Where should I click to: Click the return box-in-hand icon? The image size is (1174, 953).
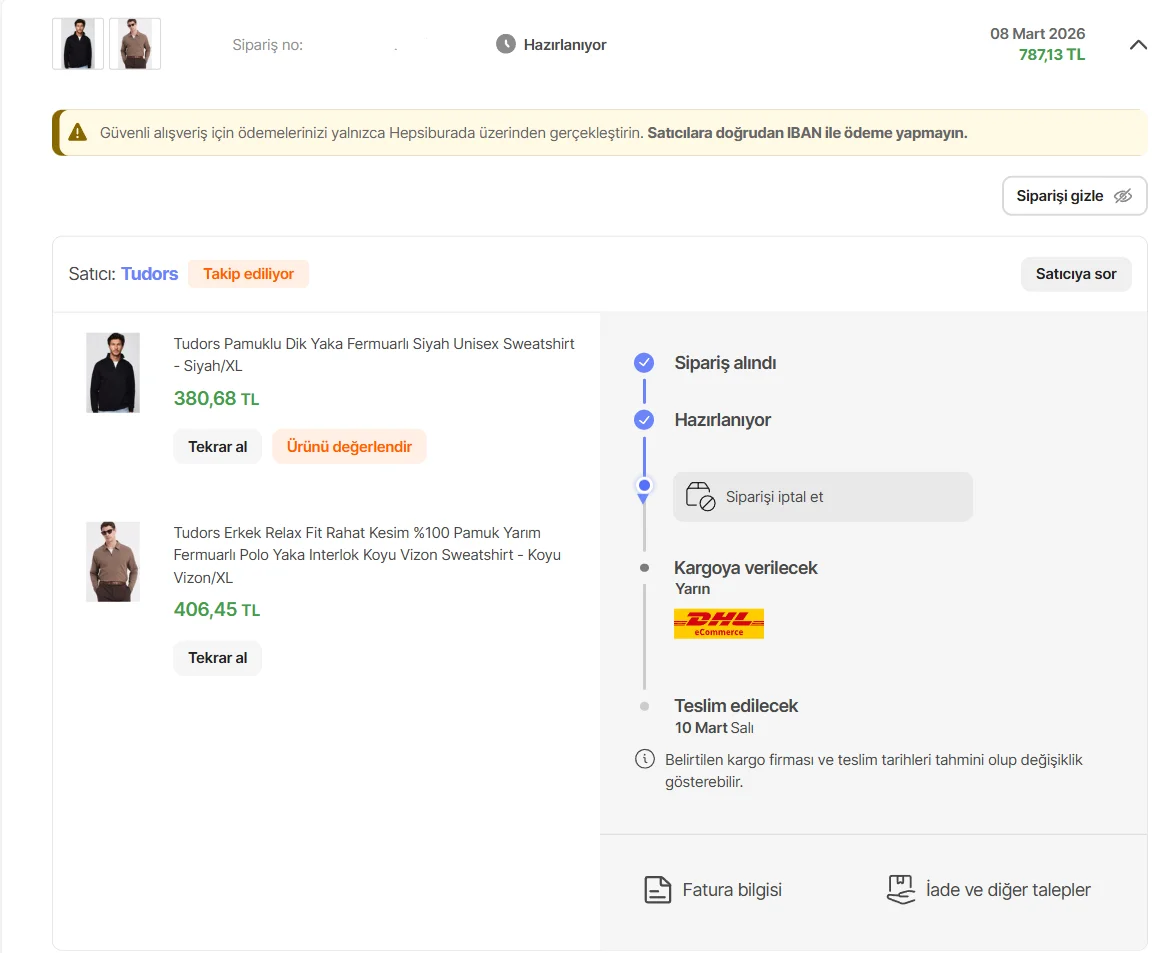(901, 890)
